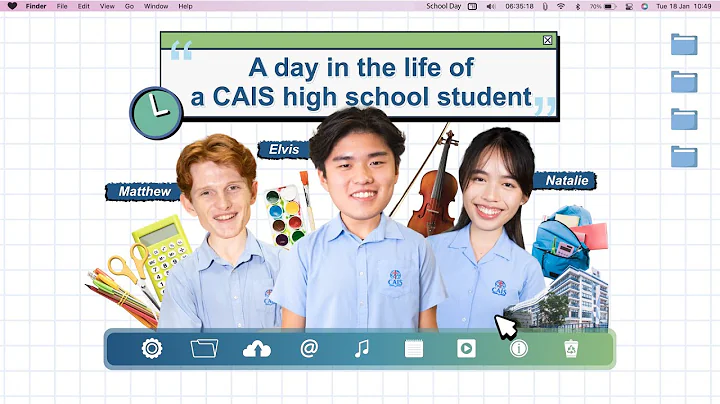Click the Tue 18 Jan 10:49 clock

click(684, 6)
